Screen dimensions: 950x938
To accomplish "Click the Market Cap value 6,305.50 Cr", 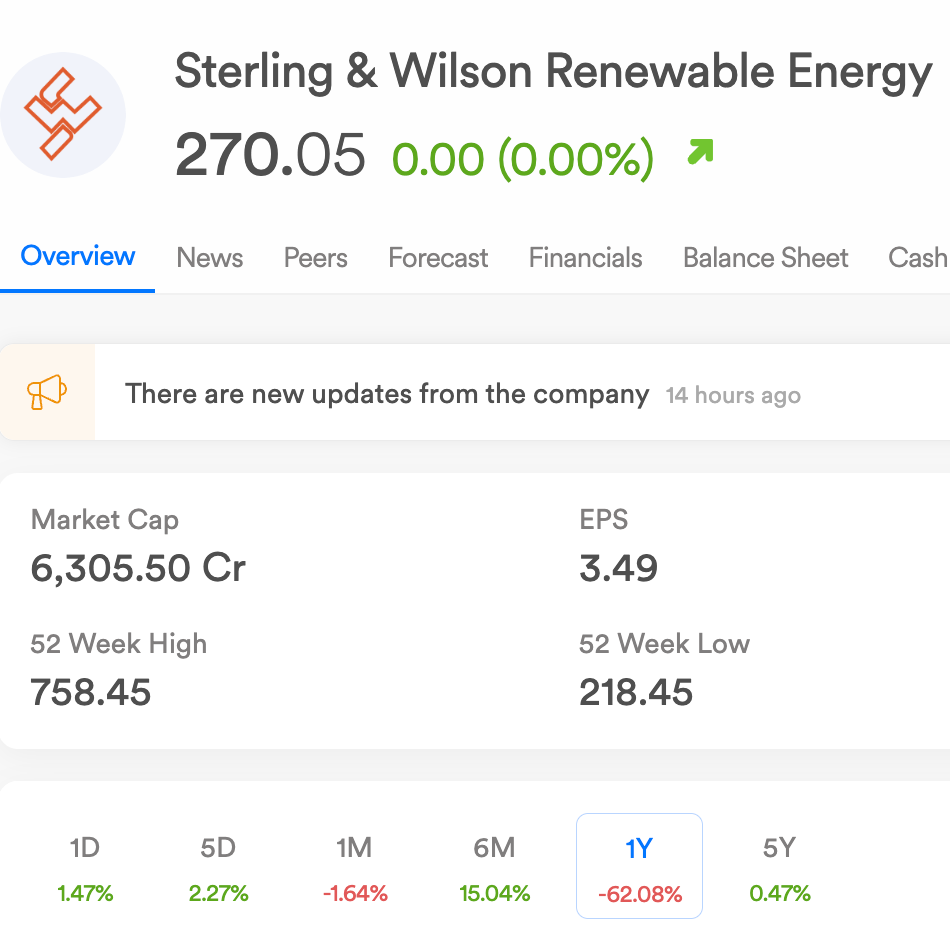I will (138, 568).
